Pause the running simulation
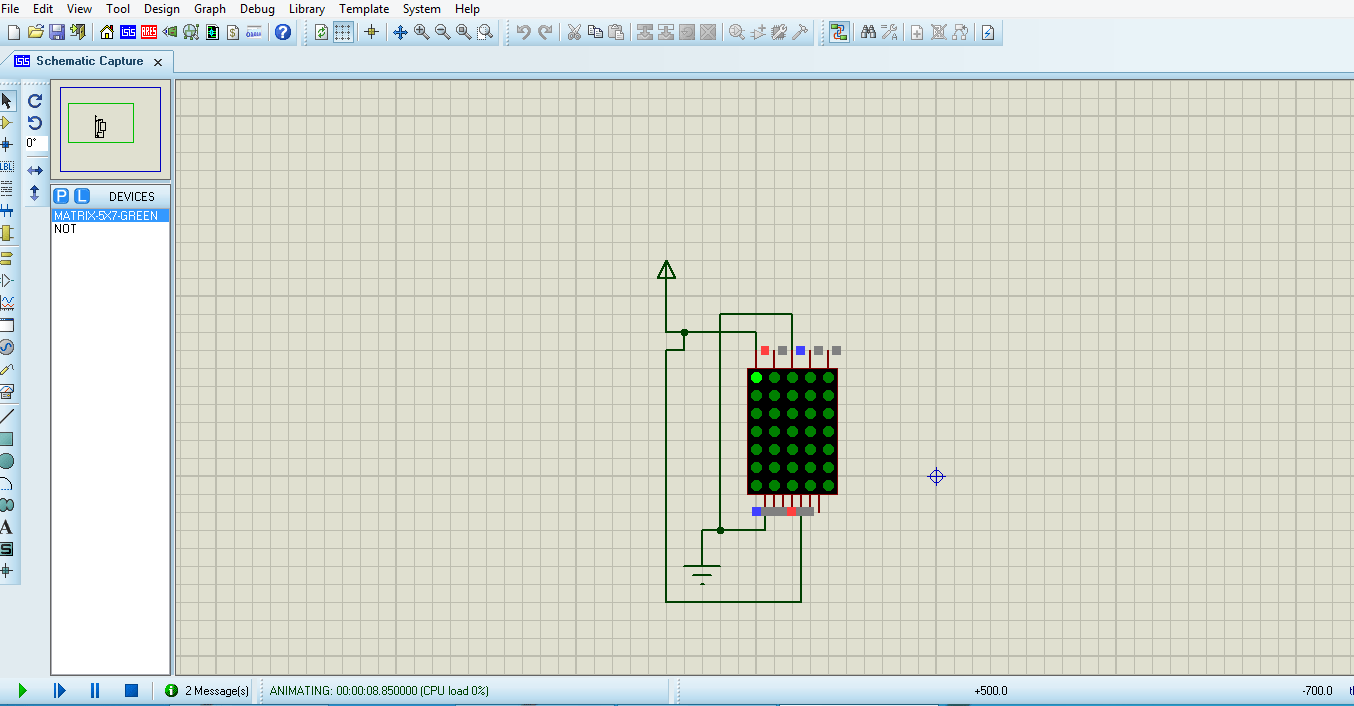 (93, 690)
